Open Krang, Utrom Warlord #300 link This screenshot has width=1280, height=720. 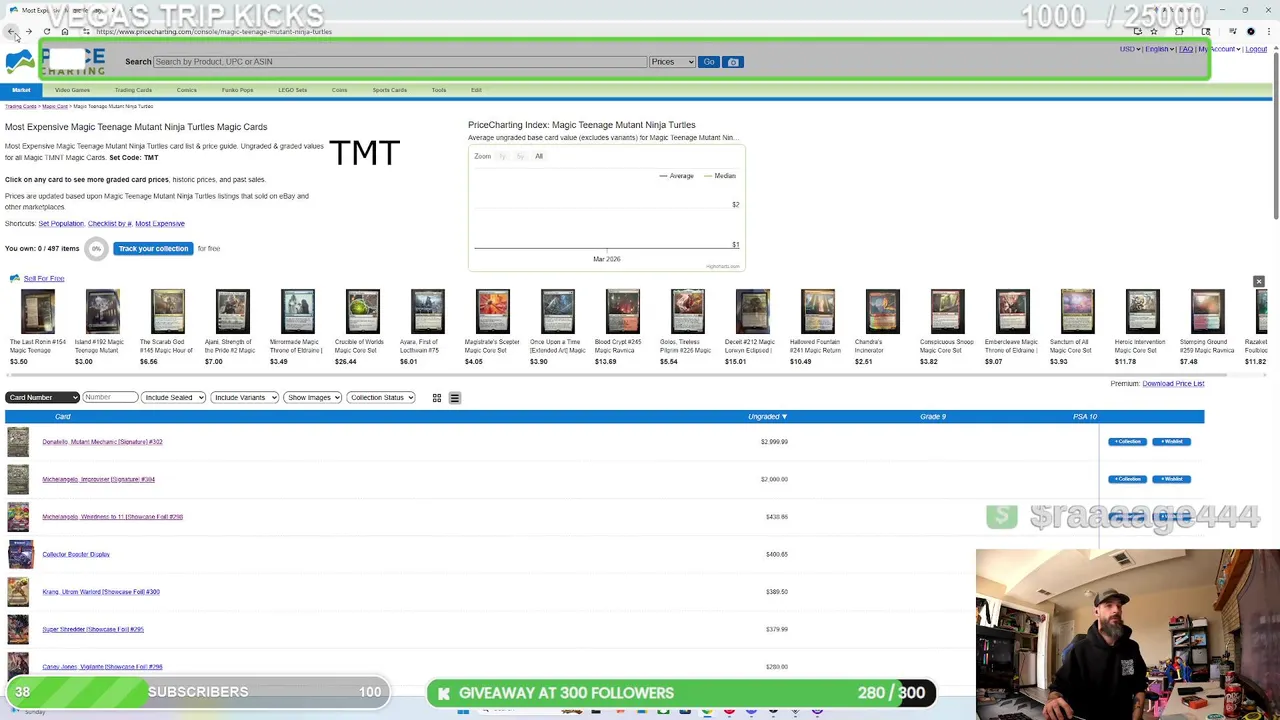tap(101, 592)
